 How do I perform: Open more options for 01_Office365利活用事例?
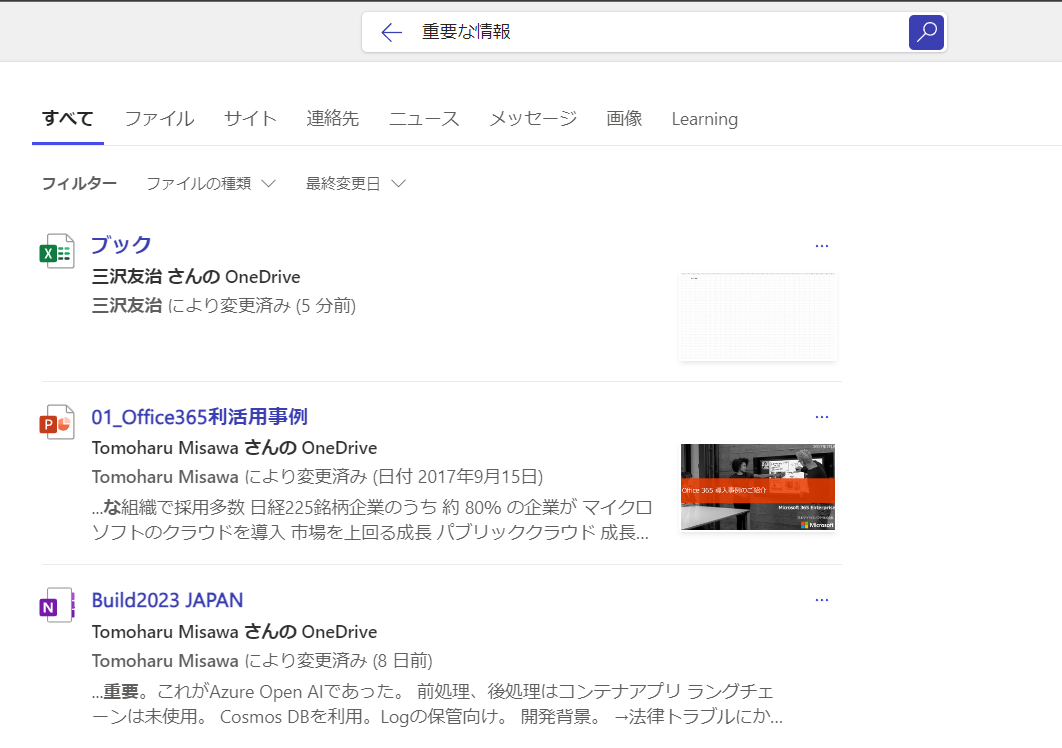[x=822, y=417]
